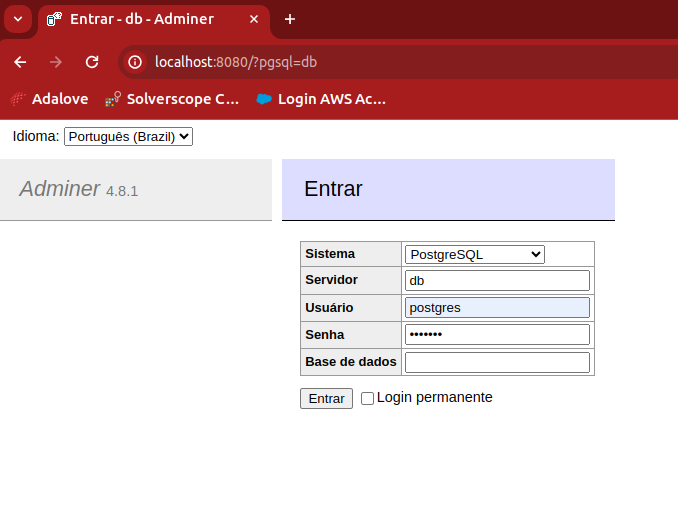Enable the Login permanente checkbox
The image size is (678, 520).
click(x=368, y=398)
